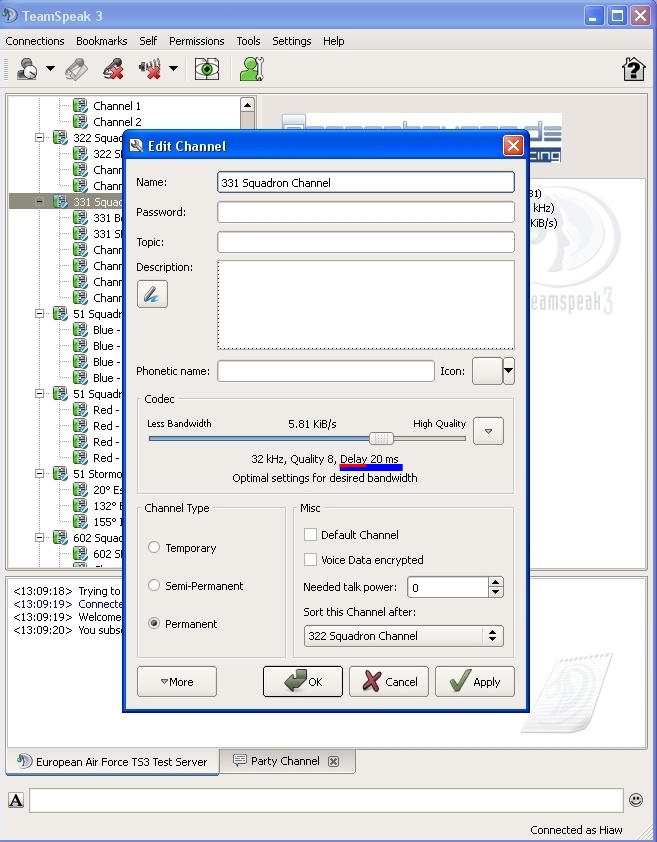Open the Help menu

pyautogui.click(x=334, y=41)
